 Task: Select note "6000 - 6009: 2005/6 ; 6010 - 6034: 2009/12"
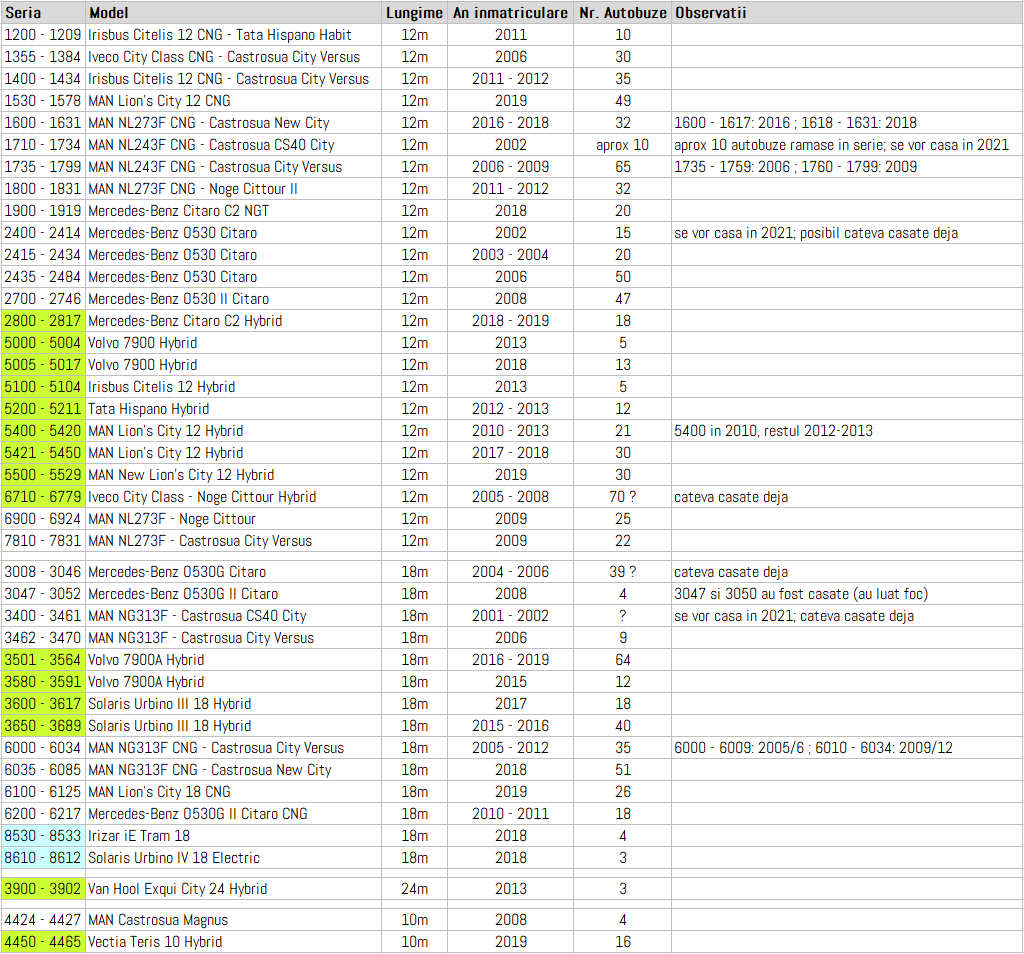click(x=814, y=748)
